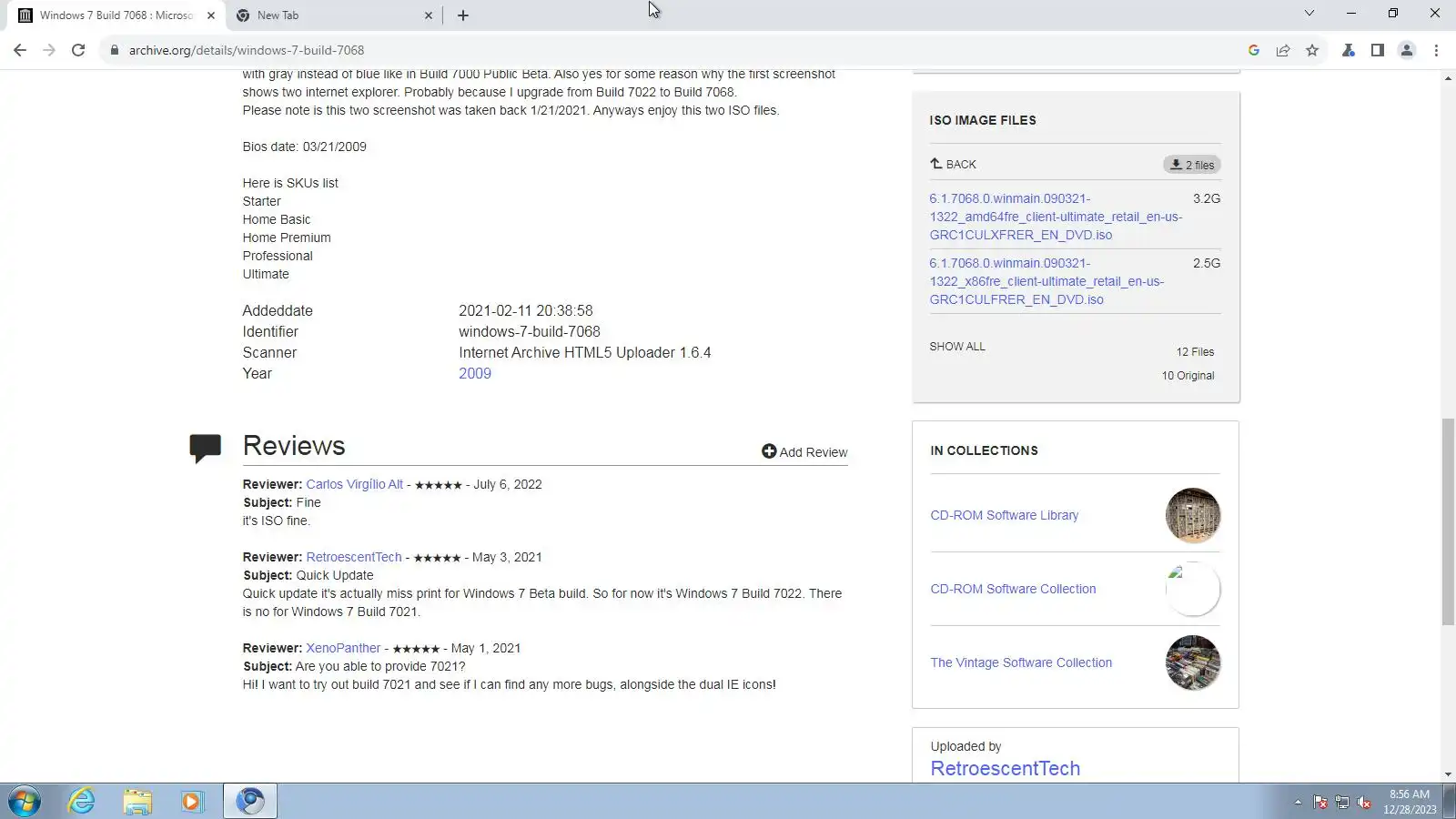
Task: Bookmark this page with the star icon
Action: [1312, 50]
